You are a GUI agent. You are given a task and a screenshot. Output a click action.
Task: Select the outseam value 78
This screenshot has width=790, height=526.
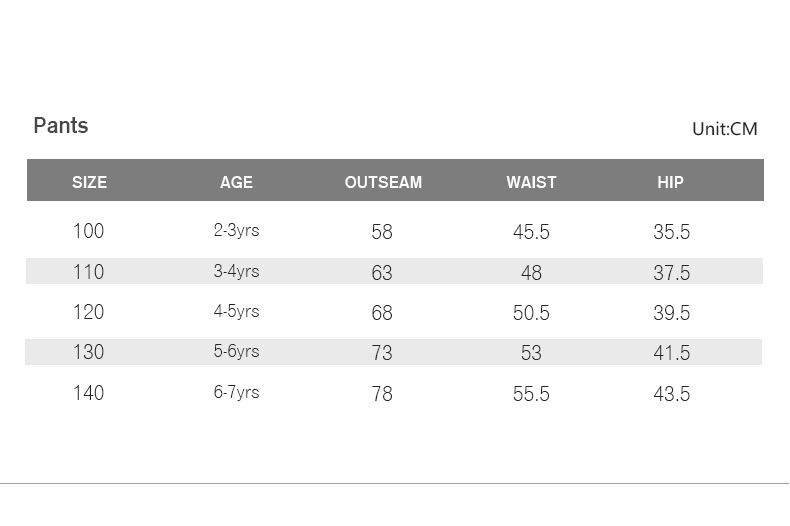(x=382, y=394)
